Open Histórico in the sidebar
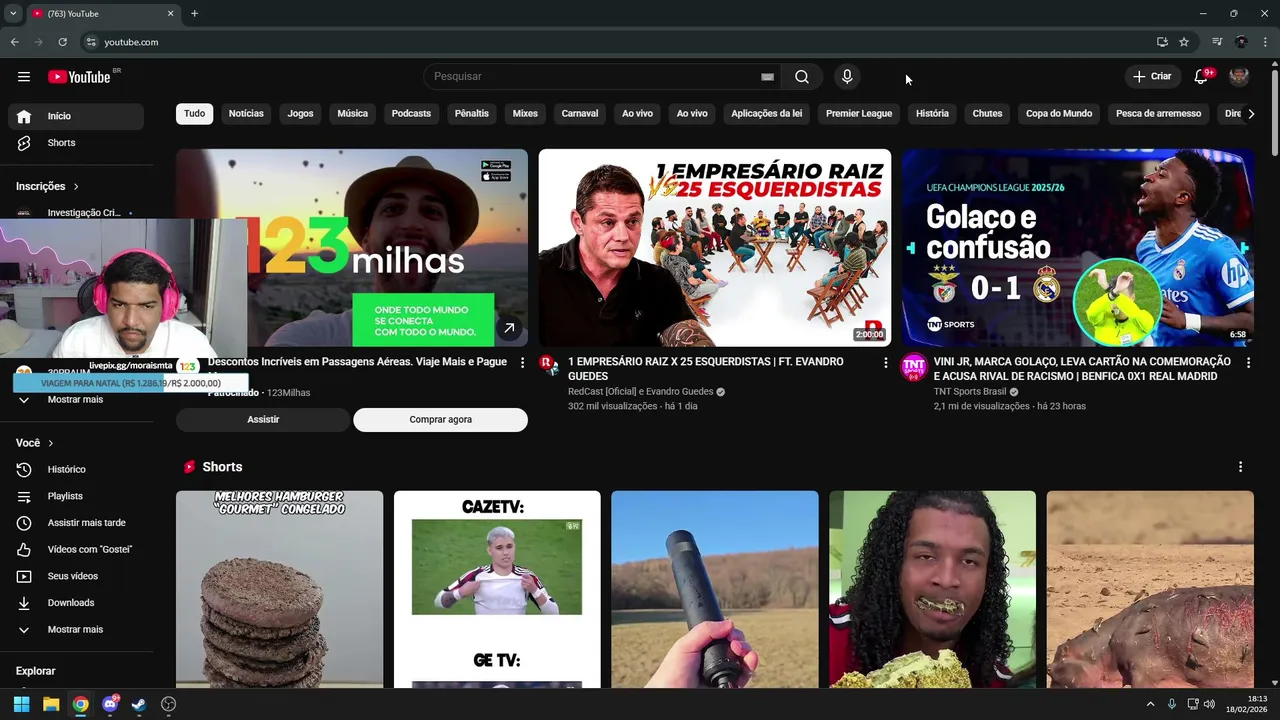This screenshot has height=720, width=1280. (76, 469)
